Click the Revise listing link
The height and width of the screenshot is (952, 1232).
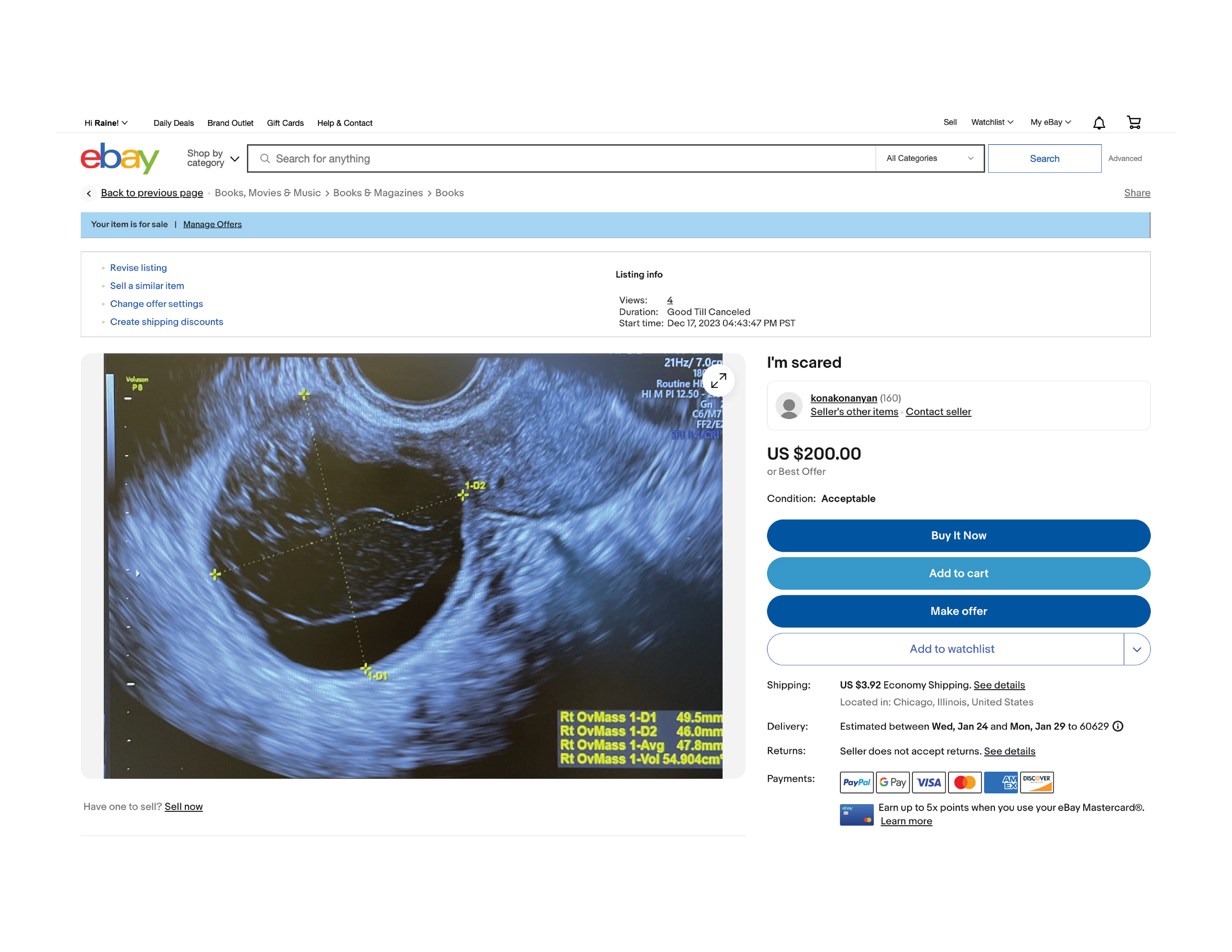(x=138, y=268)
